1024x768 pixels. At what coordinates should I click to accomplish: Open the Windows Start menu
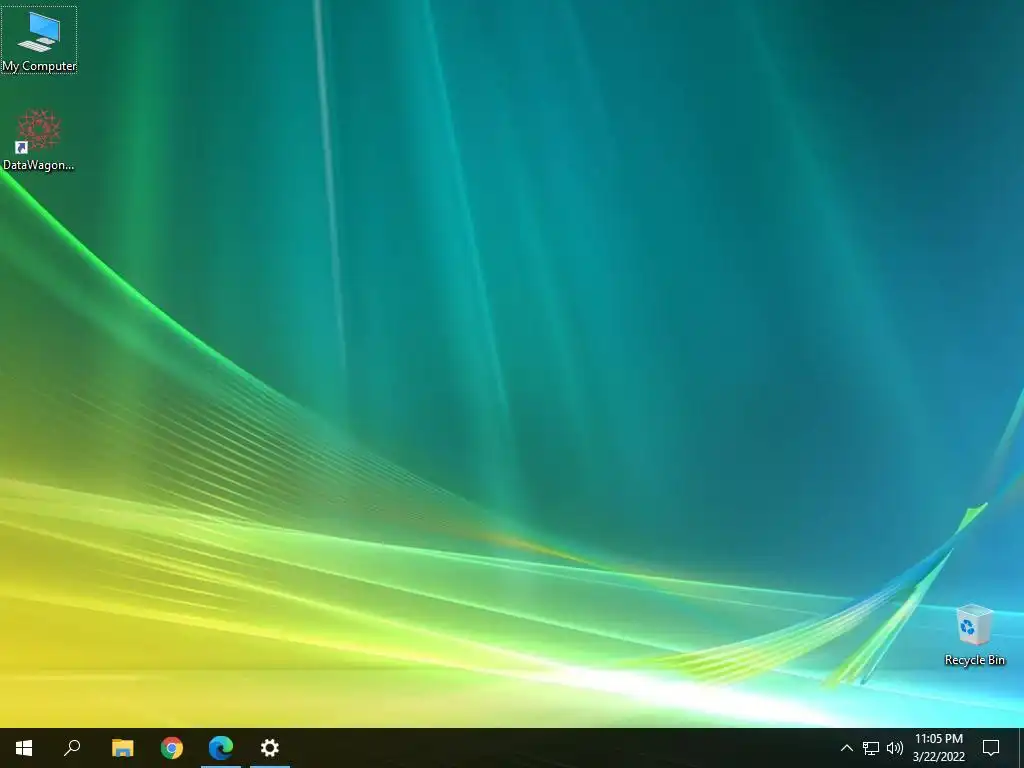coord(24,748)
